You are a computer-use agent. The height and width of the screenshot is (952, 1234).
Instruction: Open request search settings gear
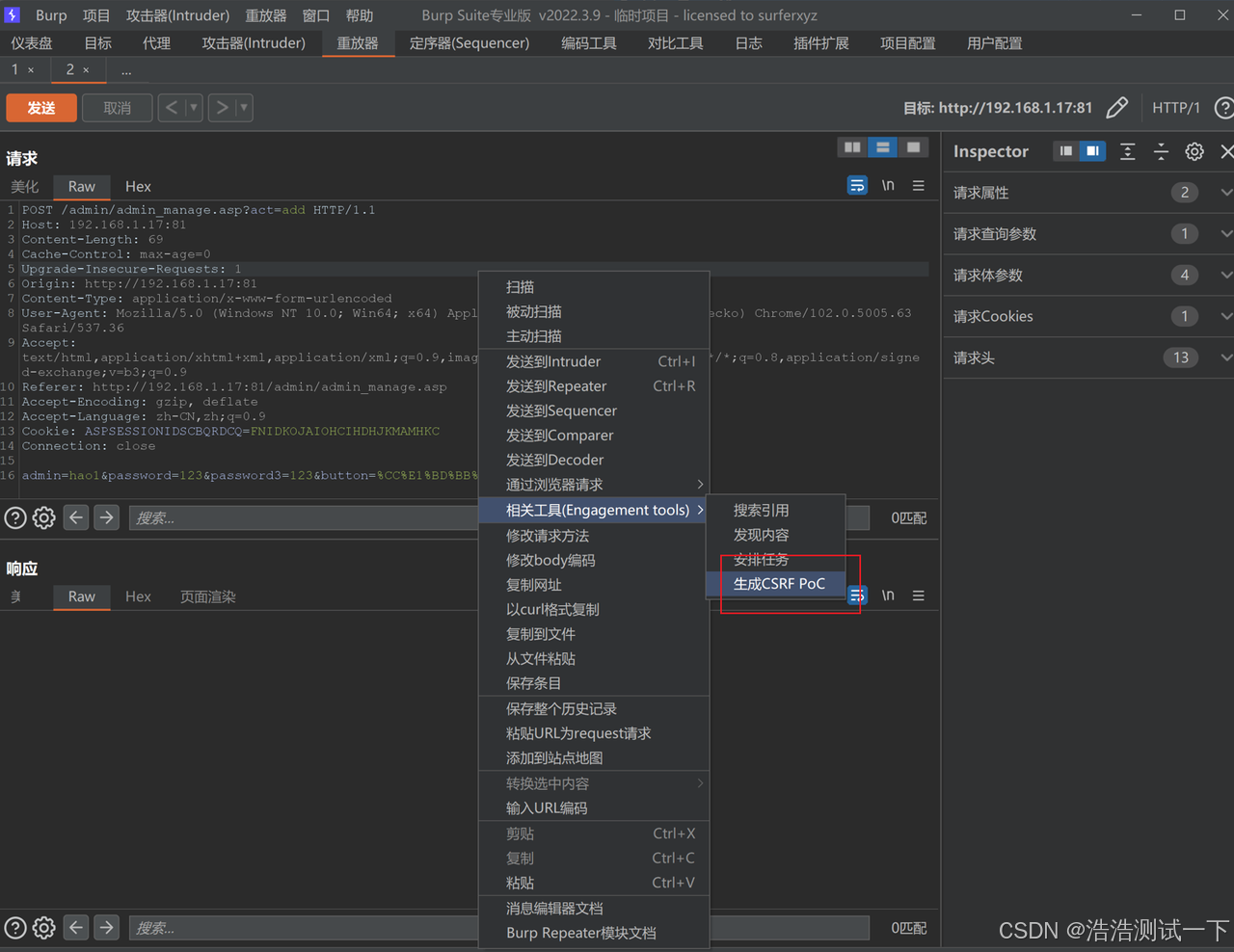(44, 517)
